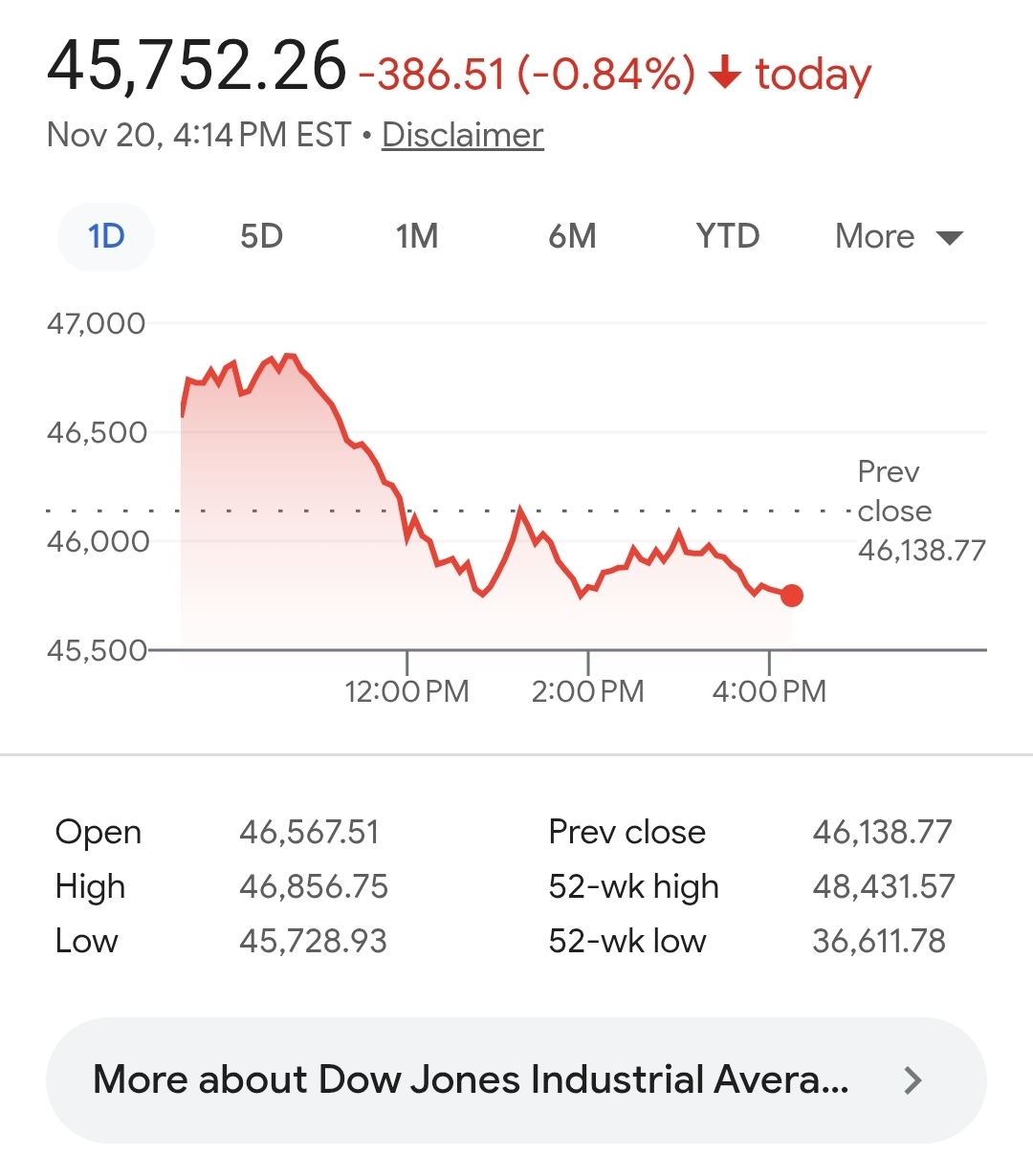Select the 1D time range tab

coord(106,236)
